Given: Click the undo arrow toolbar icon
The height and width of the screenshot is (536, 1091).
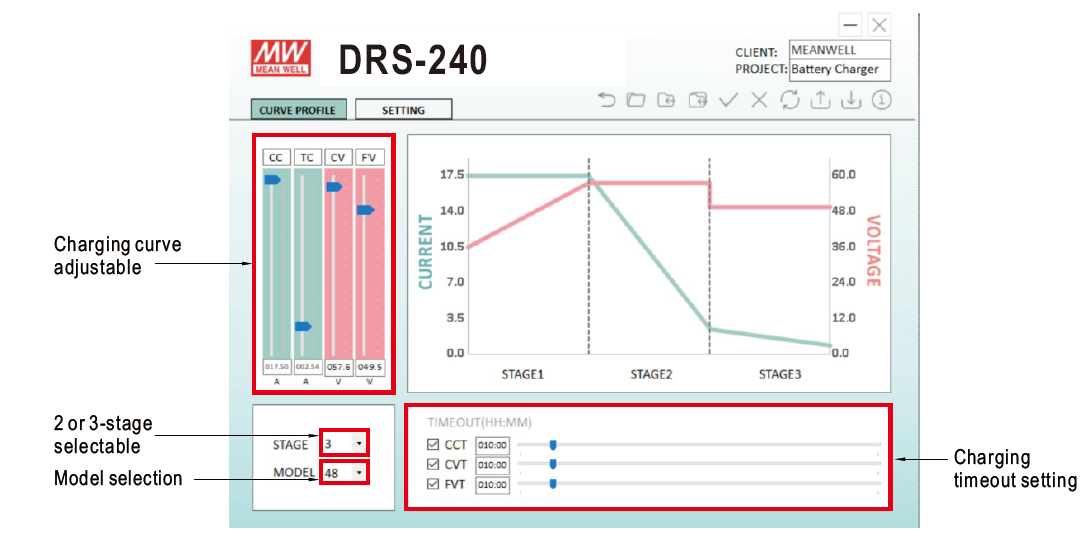Looking at the screenshot, I should tap(607, 100).
